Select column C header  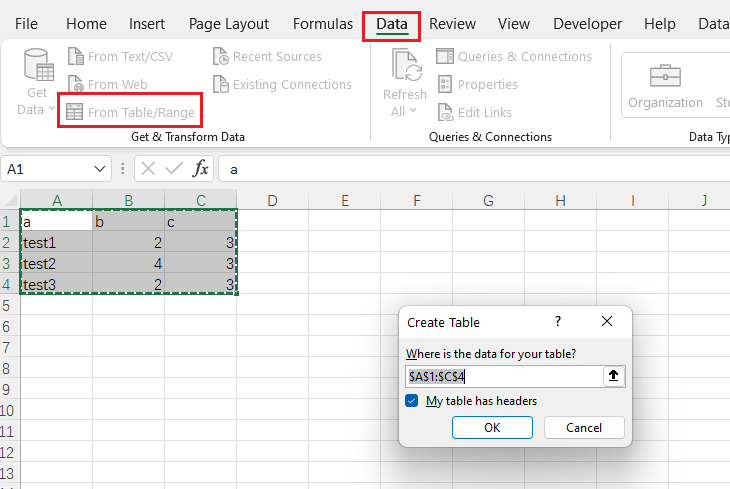tap(201, 200)
